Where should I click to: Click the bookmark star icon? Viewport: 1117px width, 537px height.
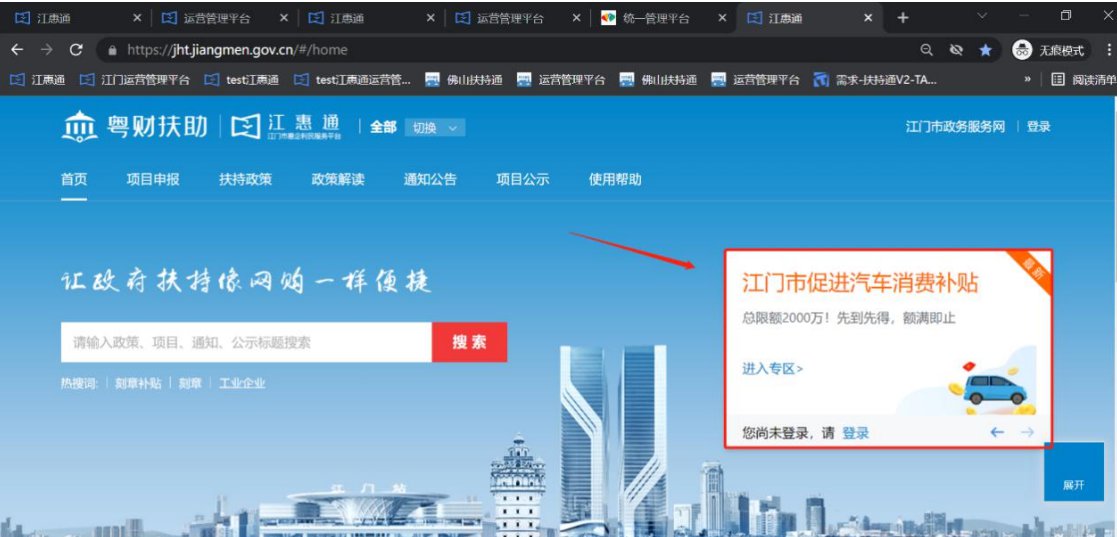tap(986, 50)
